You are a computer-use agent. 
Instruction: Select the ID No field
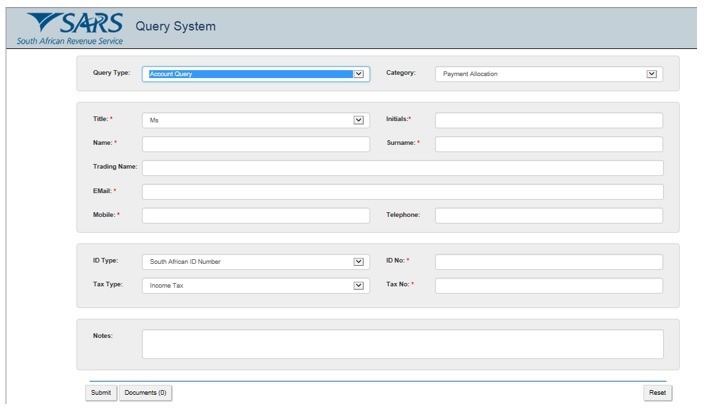548,262
